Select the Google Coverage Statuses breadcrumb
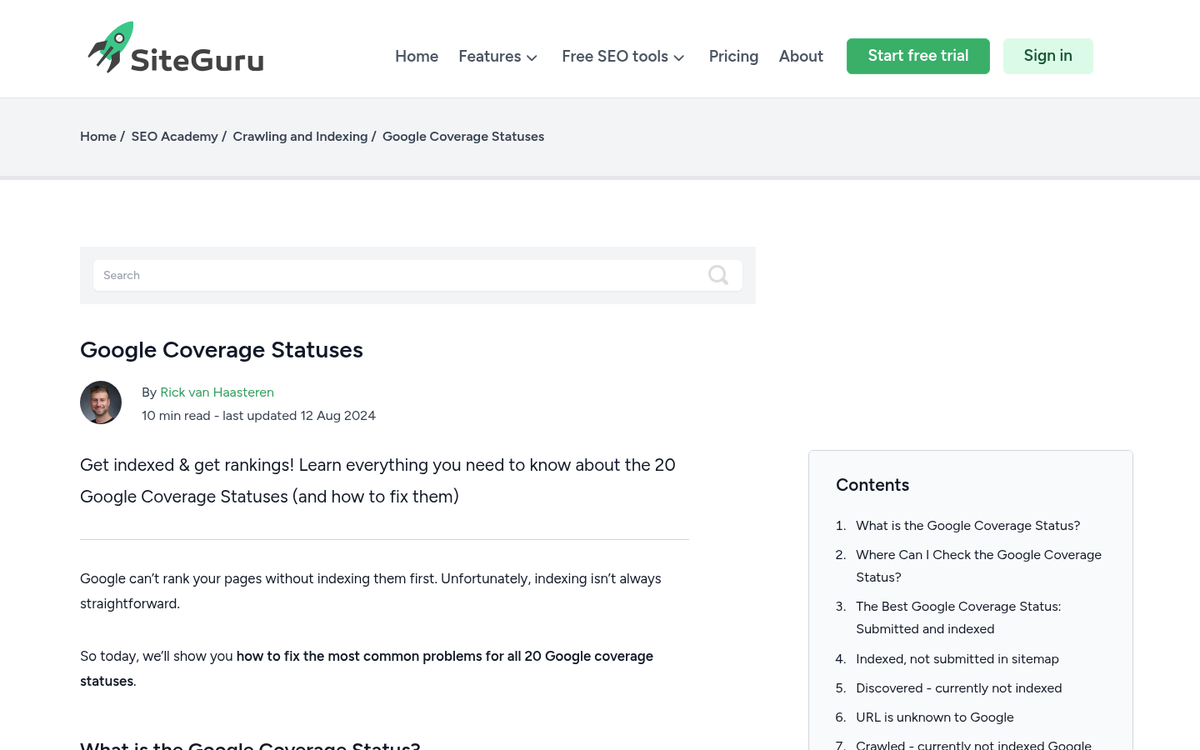This screenshot has height=750, width=1200. [463, 136]
